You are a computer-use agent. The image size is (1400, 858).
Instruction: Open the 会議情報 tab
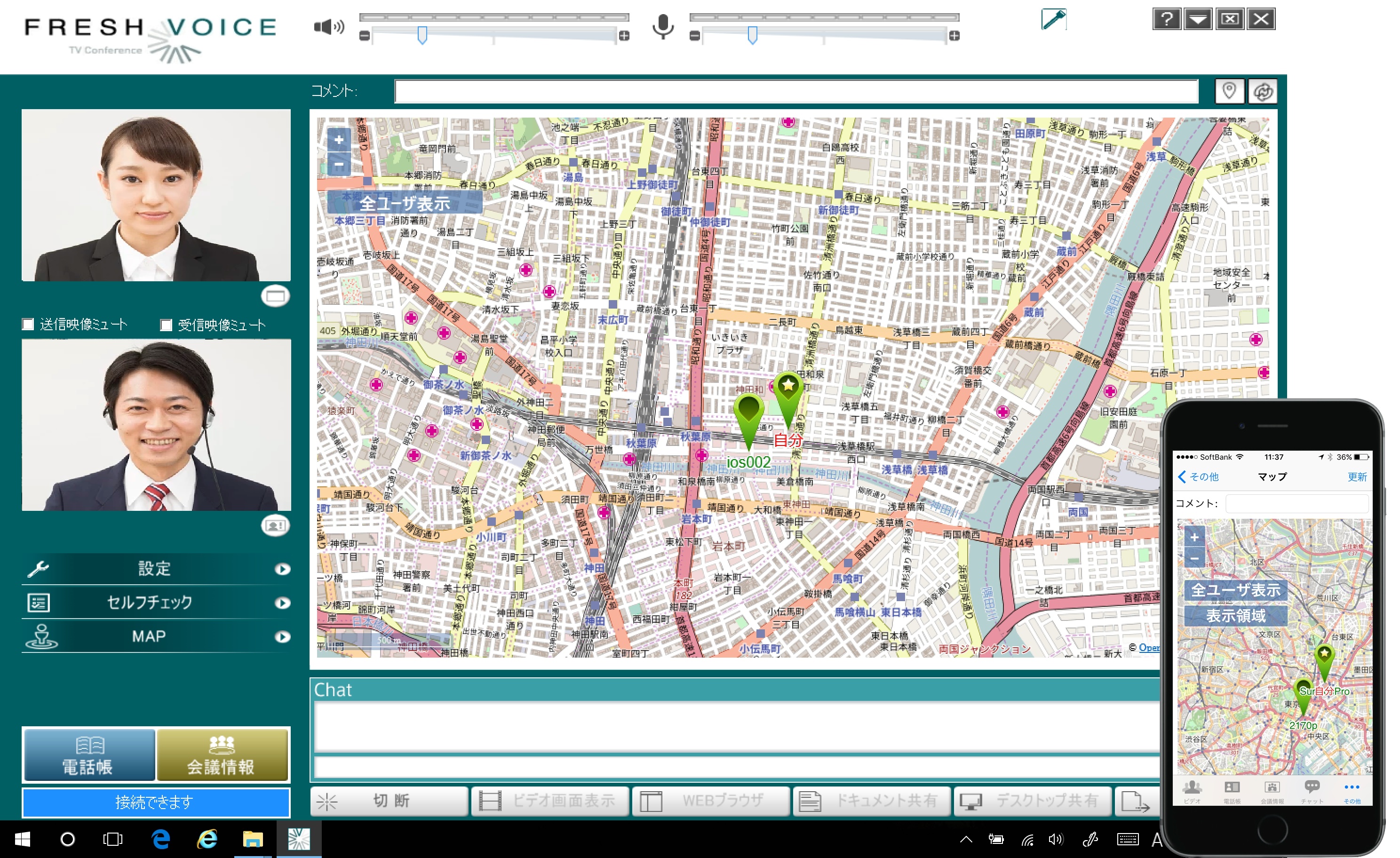(x=222, y=755)
